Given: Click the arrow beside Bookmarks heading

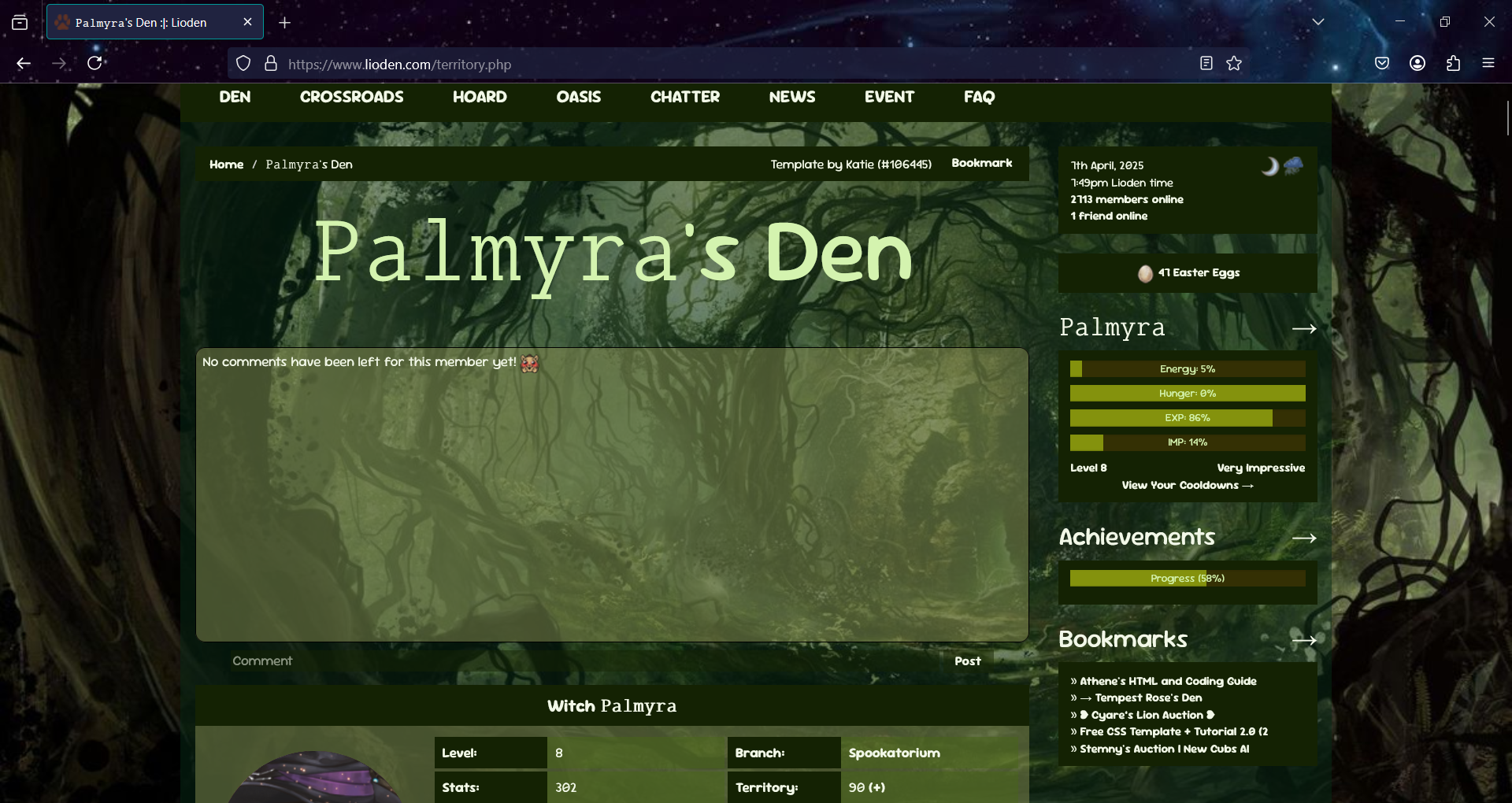Looking at the screenshot, I should (x=1304, y=640).
